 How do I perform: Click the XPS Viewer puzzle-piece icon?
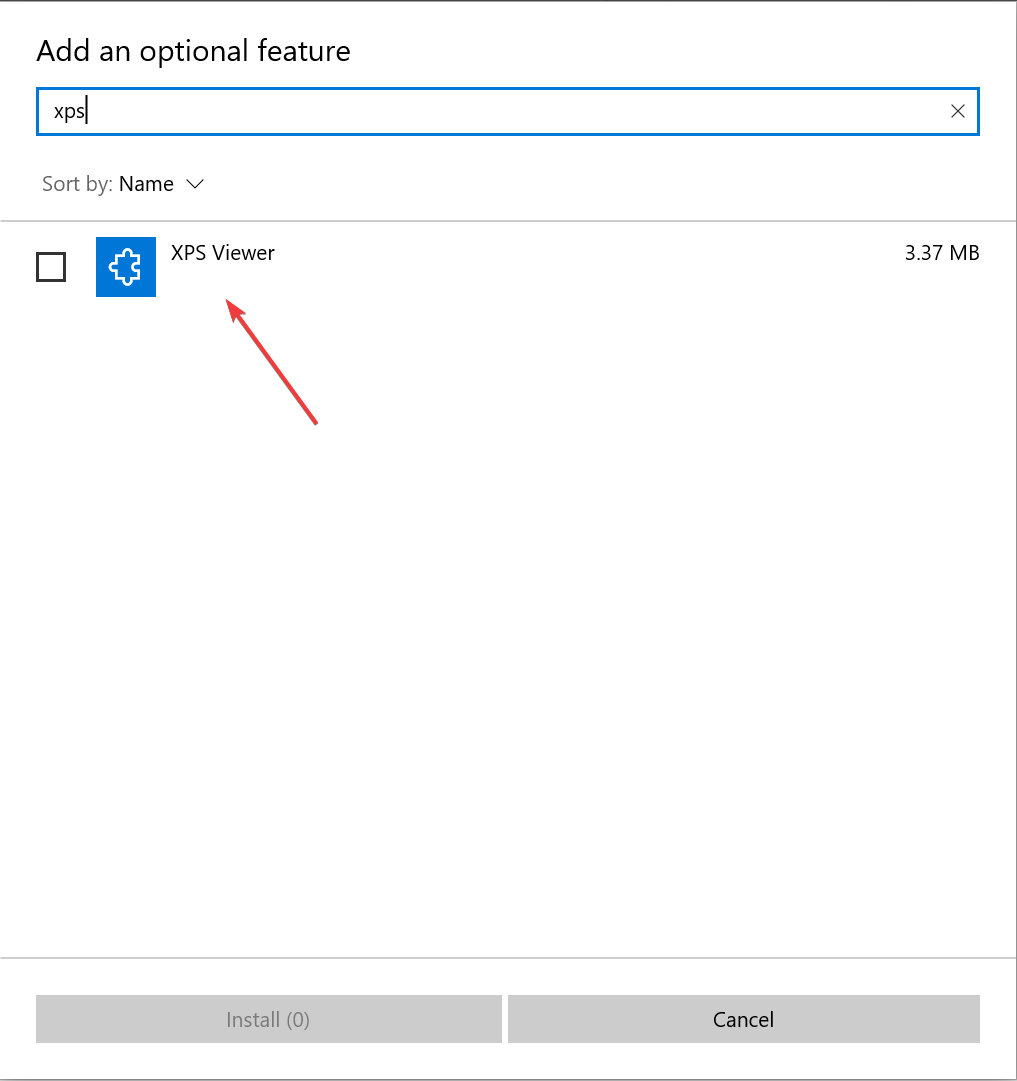click(126, 267)
